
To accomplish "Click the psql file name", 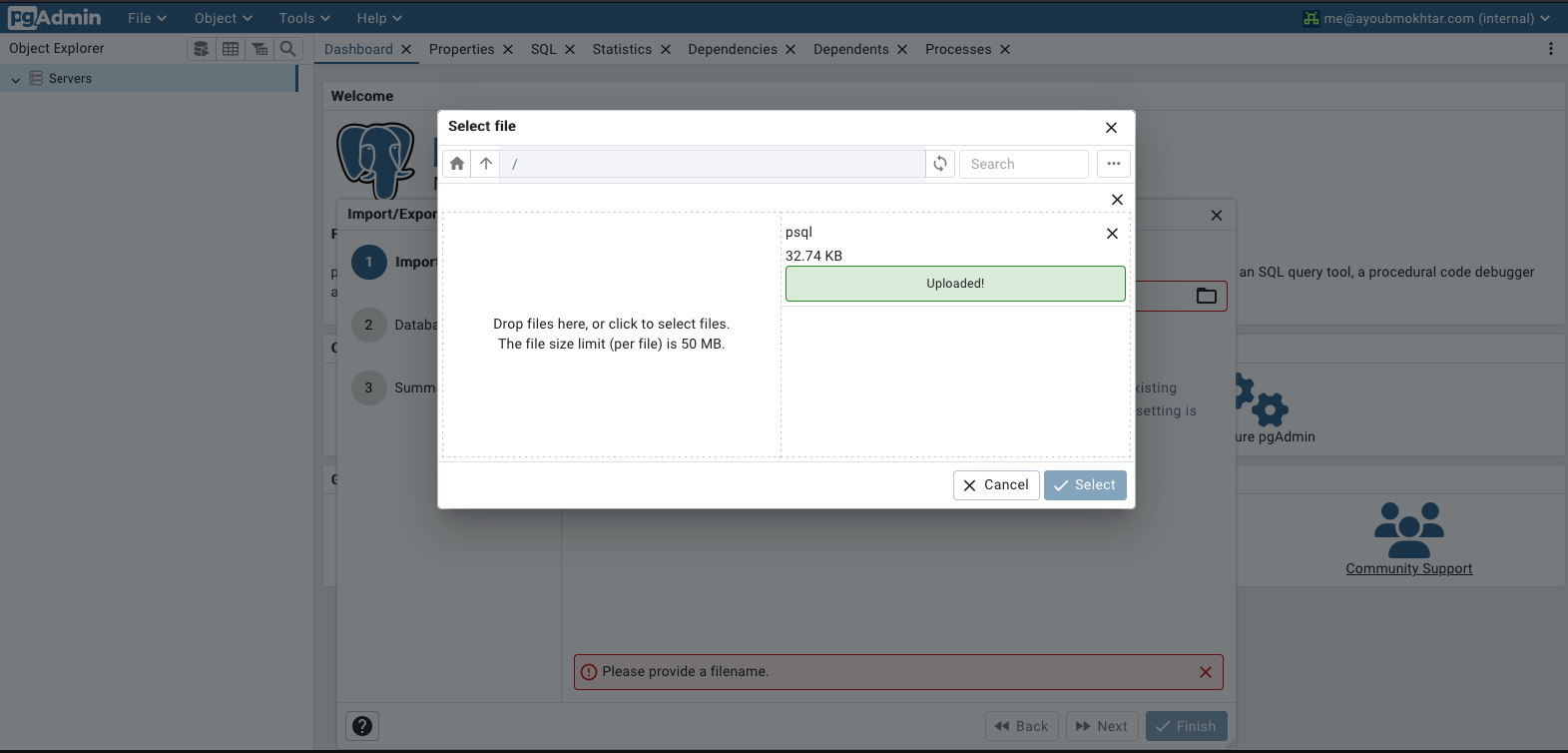I will (798, 233).
